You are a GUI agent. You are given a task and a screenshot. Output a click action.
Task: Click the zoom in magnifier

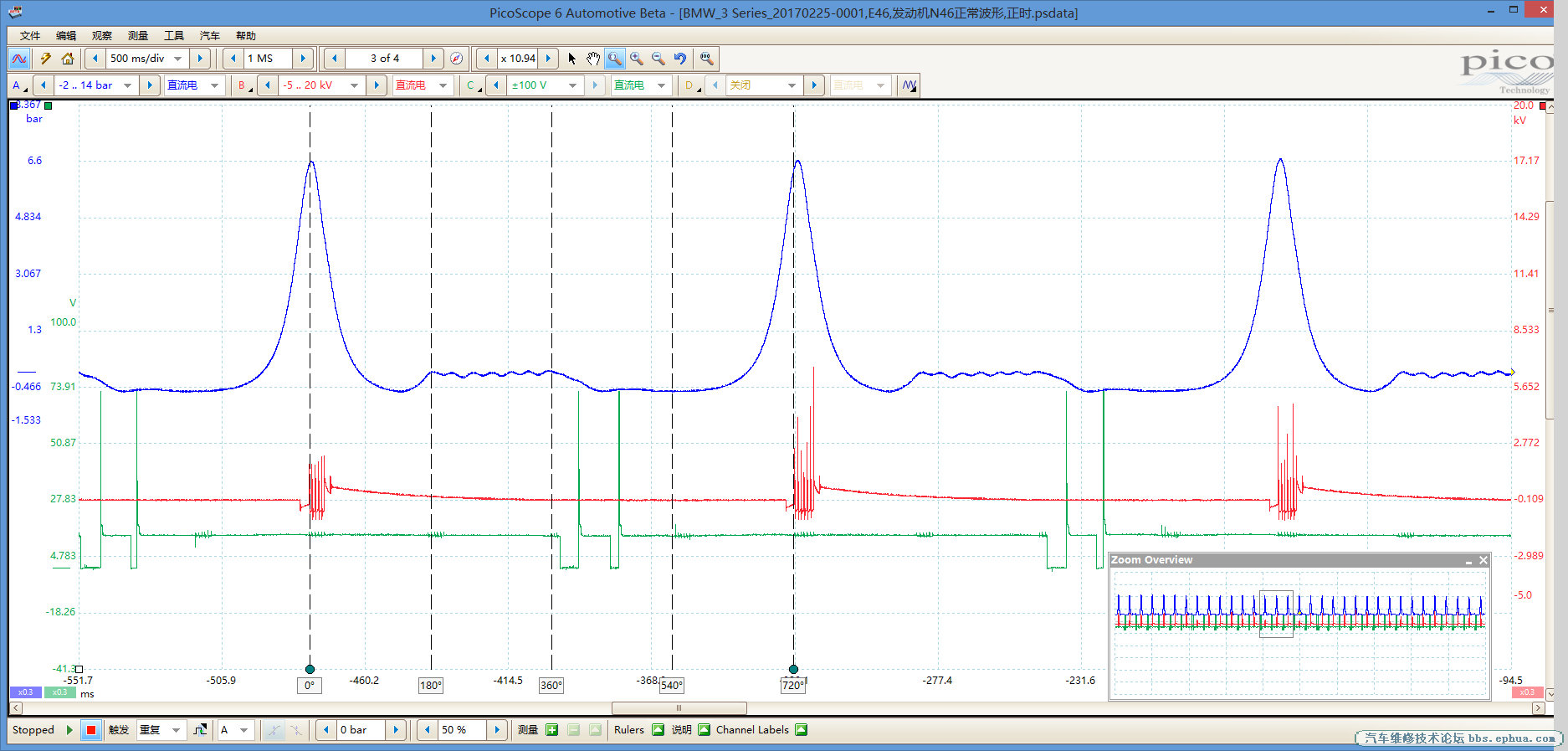click(637, 59)
